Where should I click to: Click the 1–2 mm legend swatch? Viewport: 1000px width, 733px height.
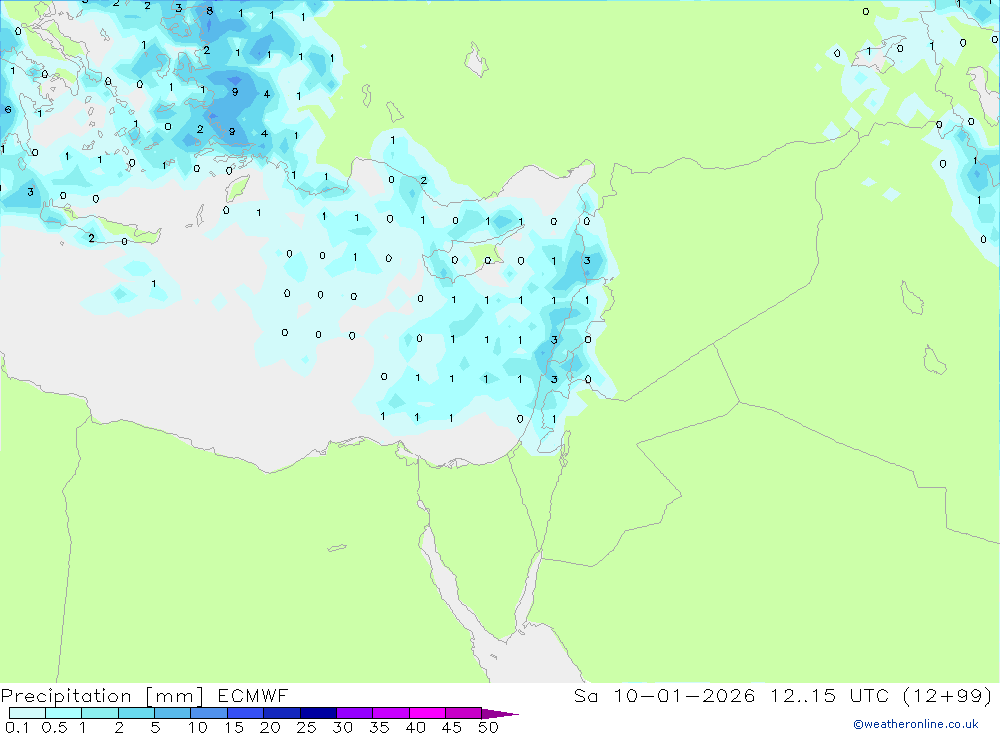click(100, 713)
